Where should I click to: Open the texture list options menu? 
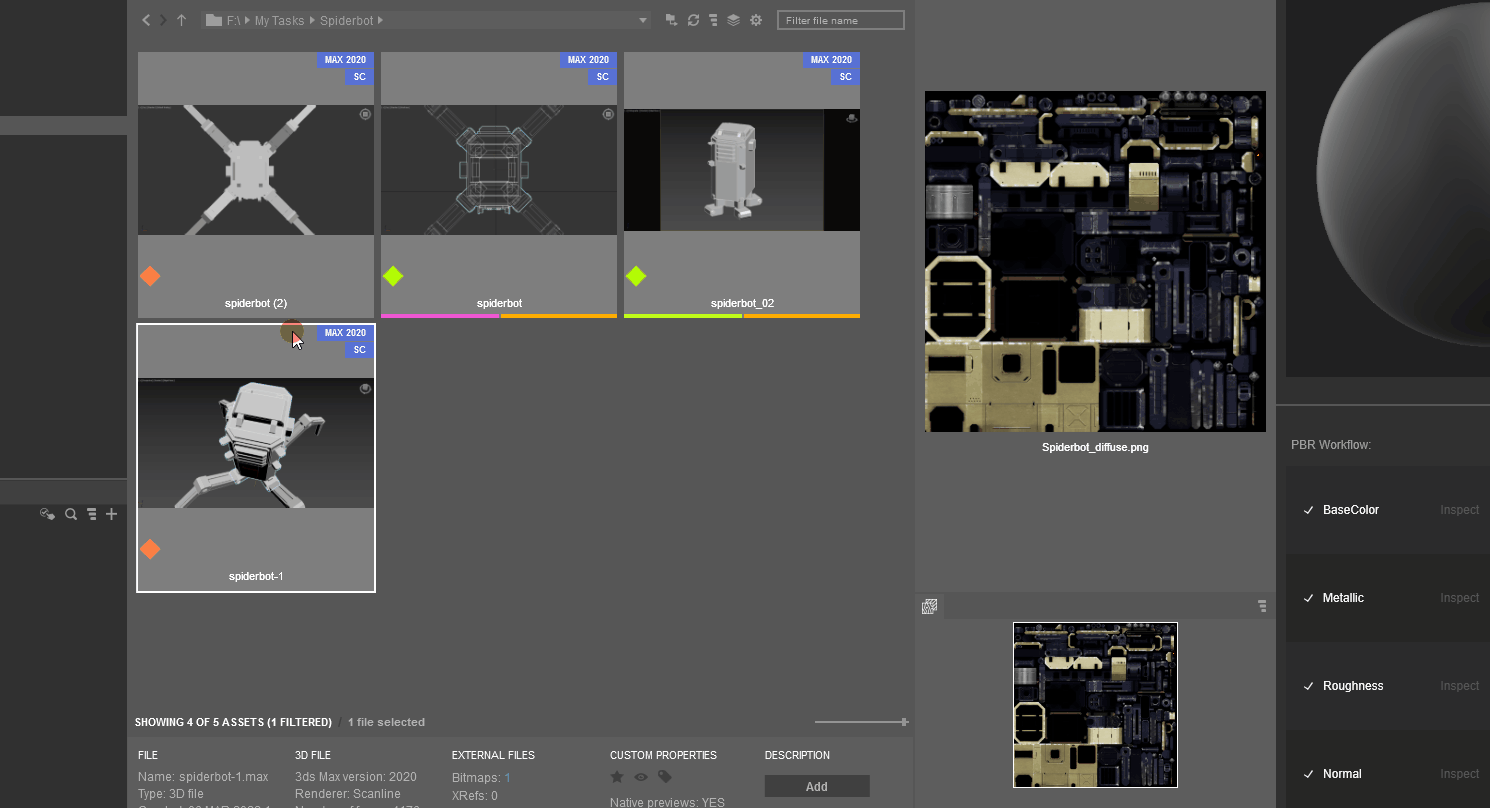pos(1262,606)
